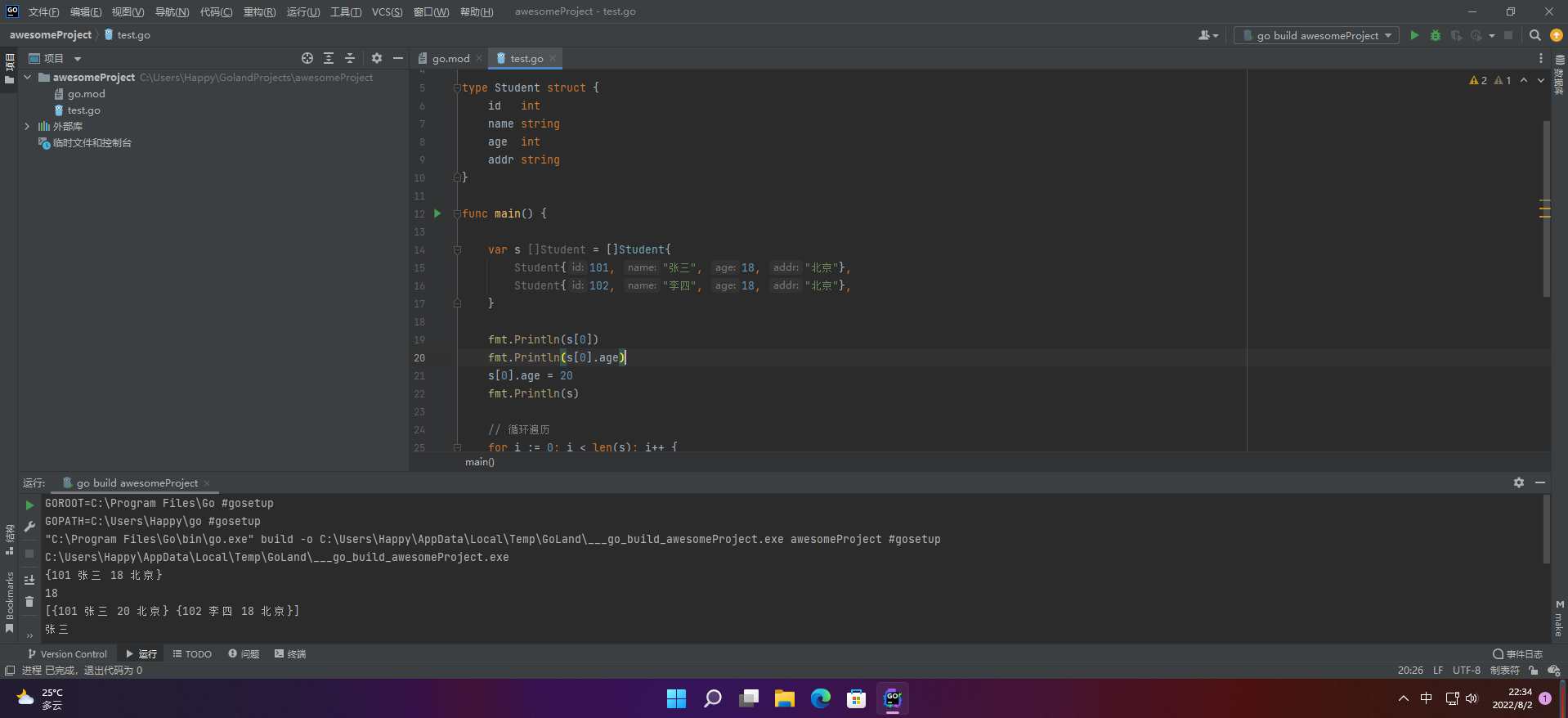This screenshot has height=718, width=1568.
Task: Go to next highlighted error arrow
Action: [x=1541, y=80]
